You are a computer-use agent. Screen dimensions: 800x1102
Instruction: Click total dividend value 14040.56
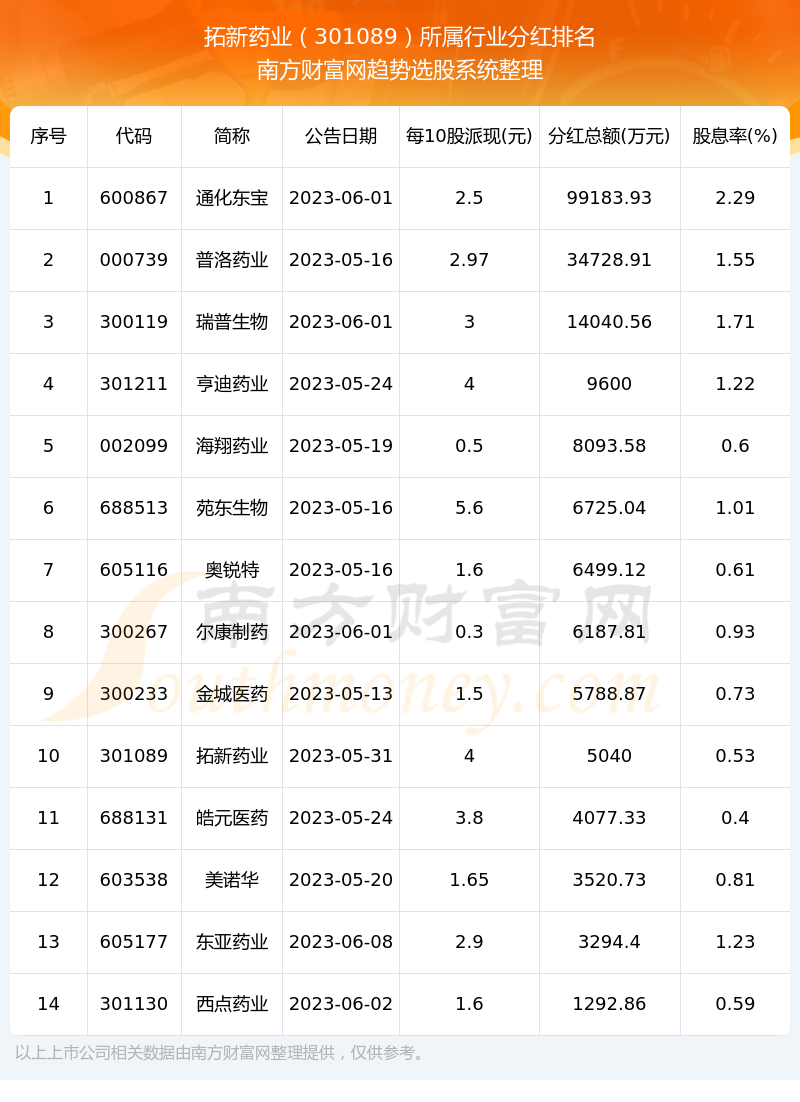click(609, 322)
